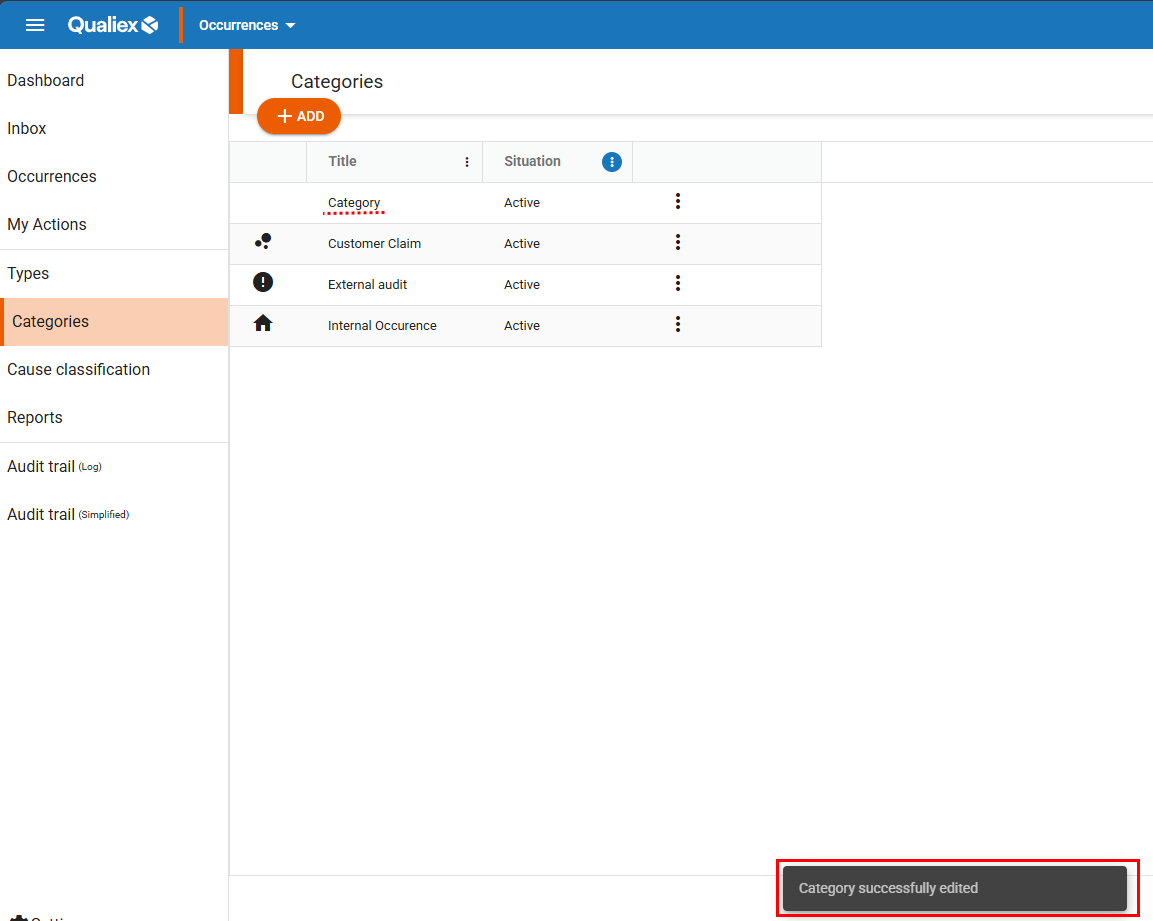Open the Occurrences module dropdown
The height and width of the screenshot is (921, 1153).
(x=247, y=25)
